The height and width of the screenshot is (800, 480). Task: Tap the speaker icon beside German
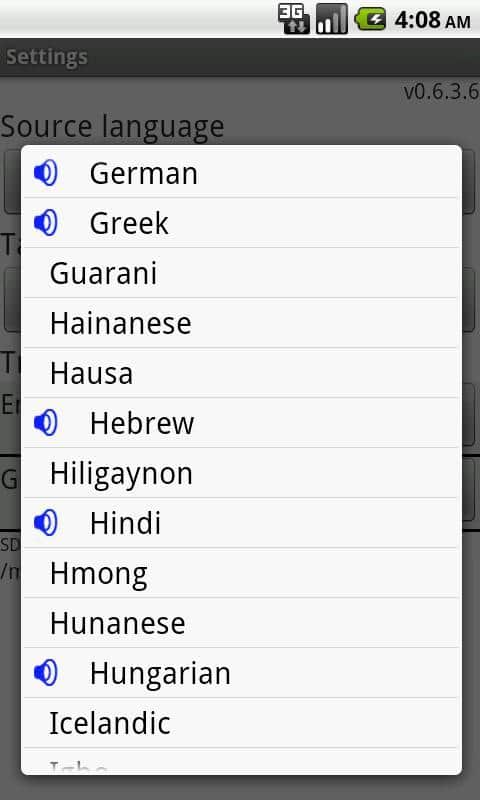tap(45, 173)
